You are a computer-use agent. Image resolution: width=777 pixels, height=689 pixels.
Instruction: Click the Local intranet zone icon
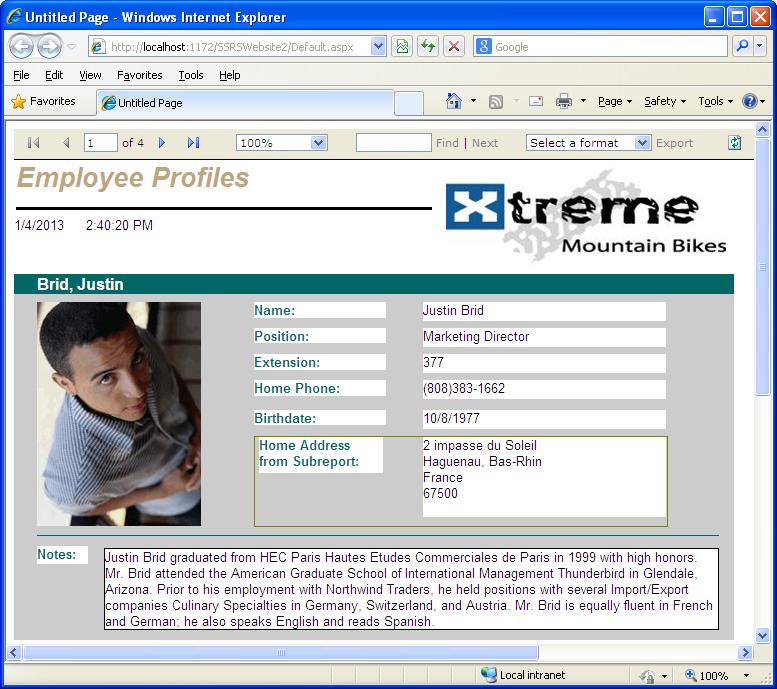click(x=489, y=675)
